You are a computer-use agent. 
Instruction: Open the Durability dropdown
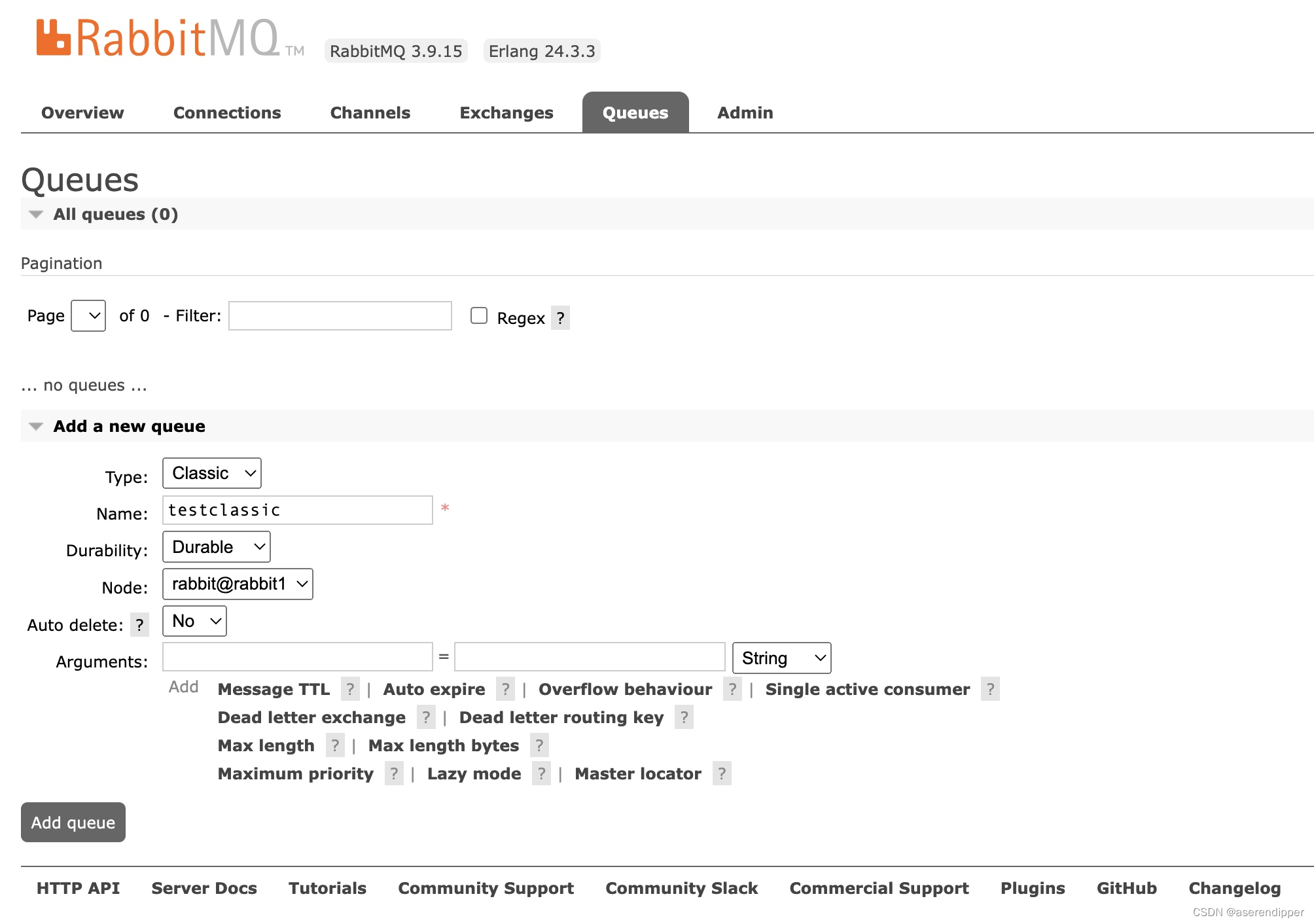[x=216, y=547]
